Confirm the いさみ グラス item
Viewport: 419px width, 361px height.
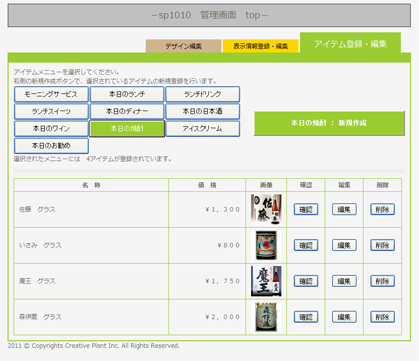(306, 245)
